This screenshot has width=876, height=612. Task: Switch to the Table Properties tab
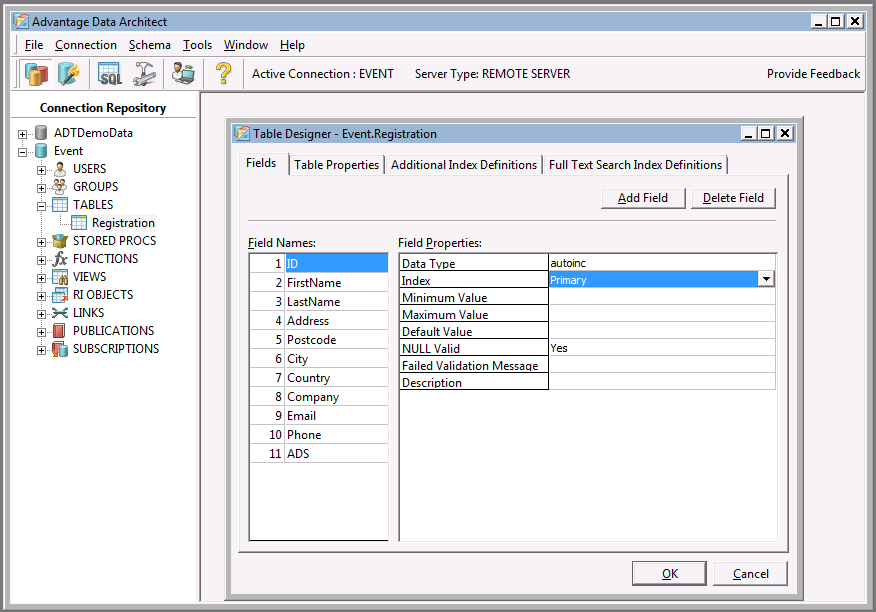(336, 164)
